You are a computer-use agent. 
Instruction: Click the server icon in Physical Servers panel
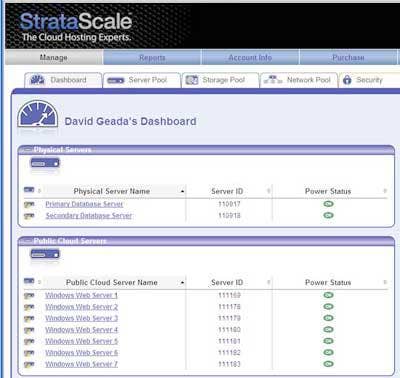45,163
